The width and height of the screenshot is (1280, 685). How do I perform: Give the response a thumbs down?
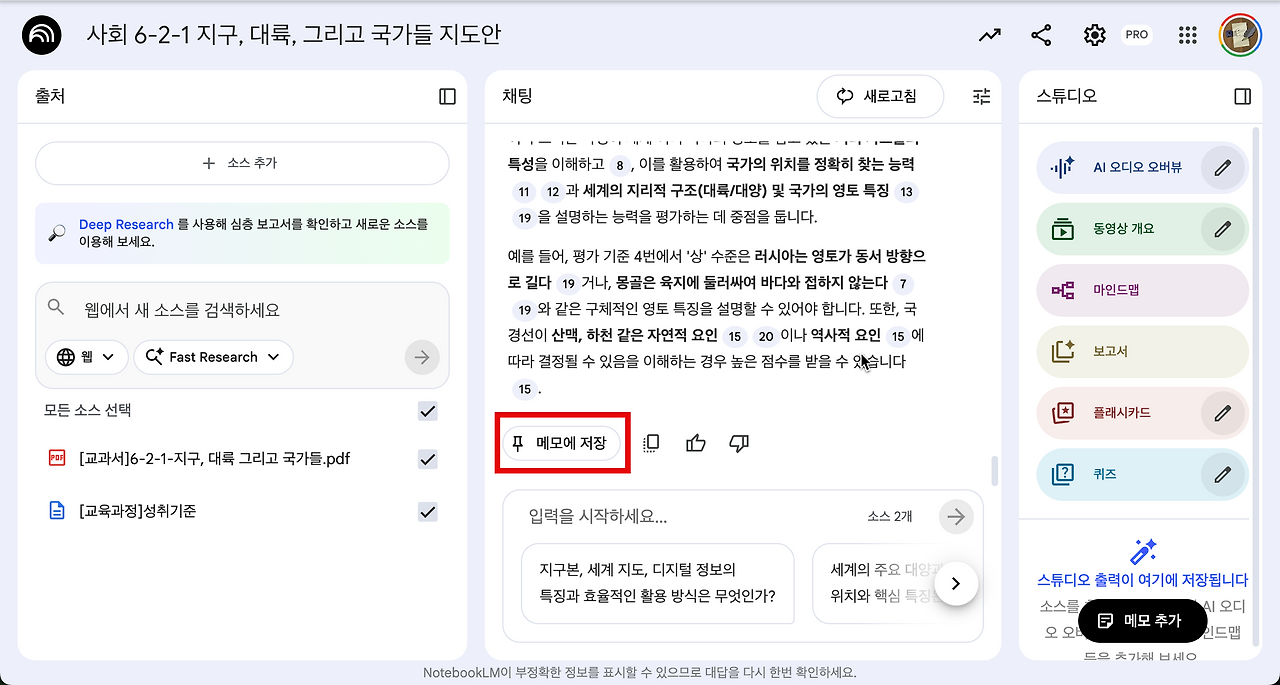pos(739,443)
